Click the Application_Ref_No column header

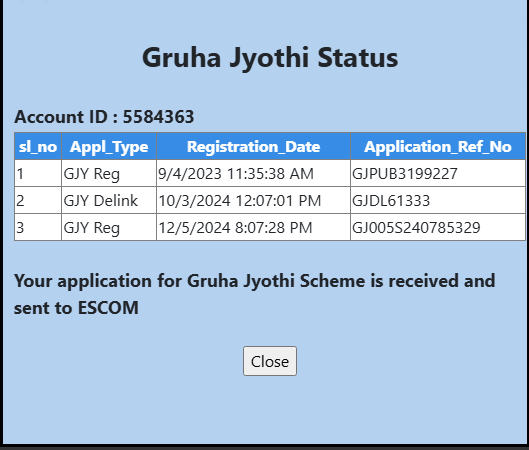coord(438,146)
